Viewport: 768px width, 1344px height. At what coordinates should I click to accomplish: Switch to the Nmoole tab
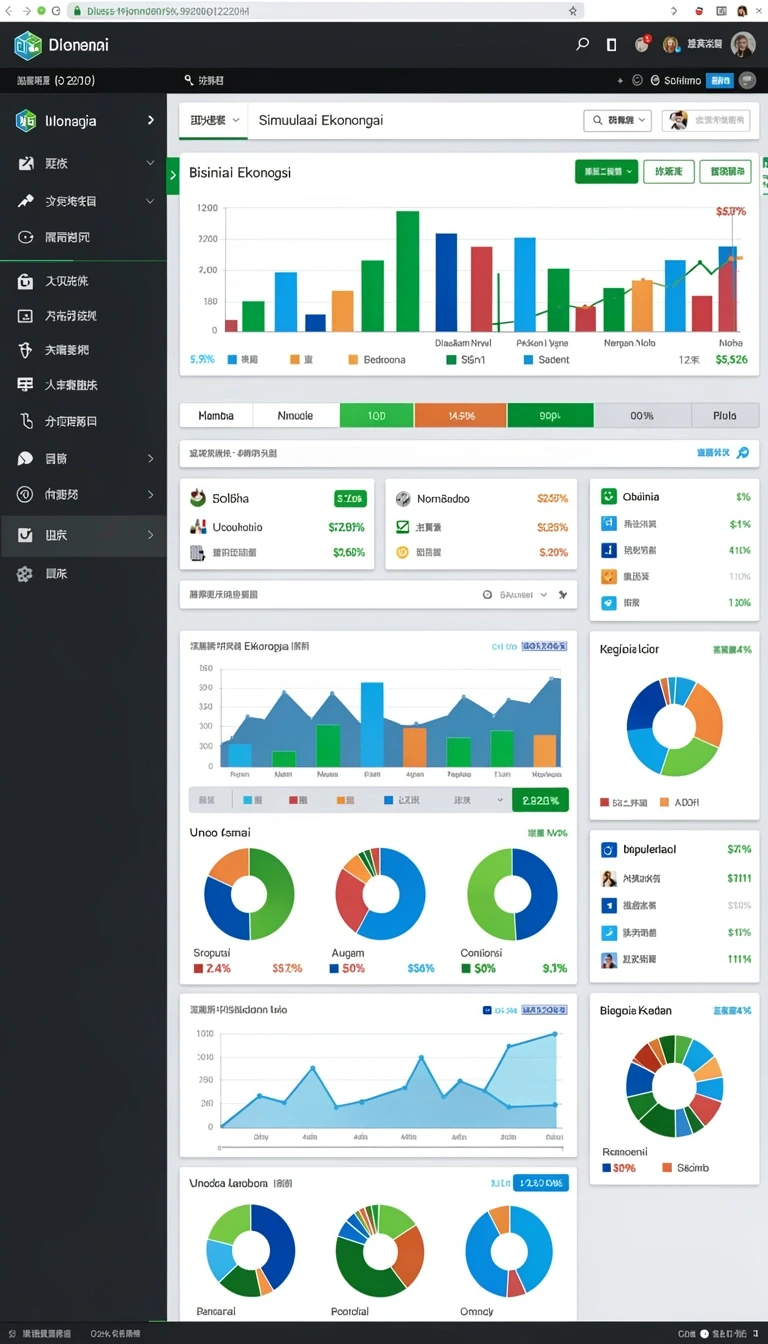[296, 415]
